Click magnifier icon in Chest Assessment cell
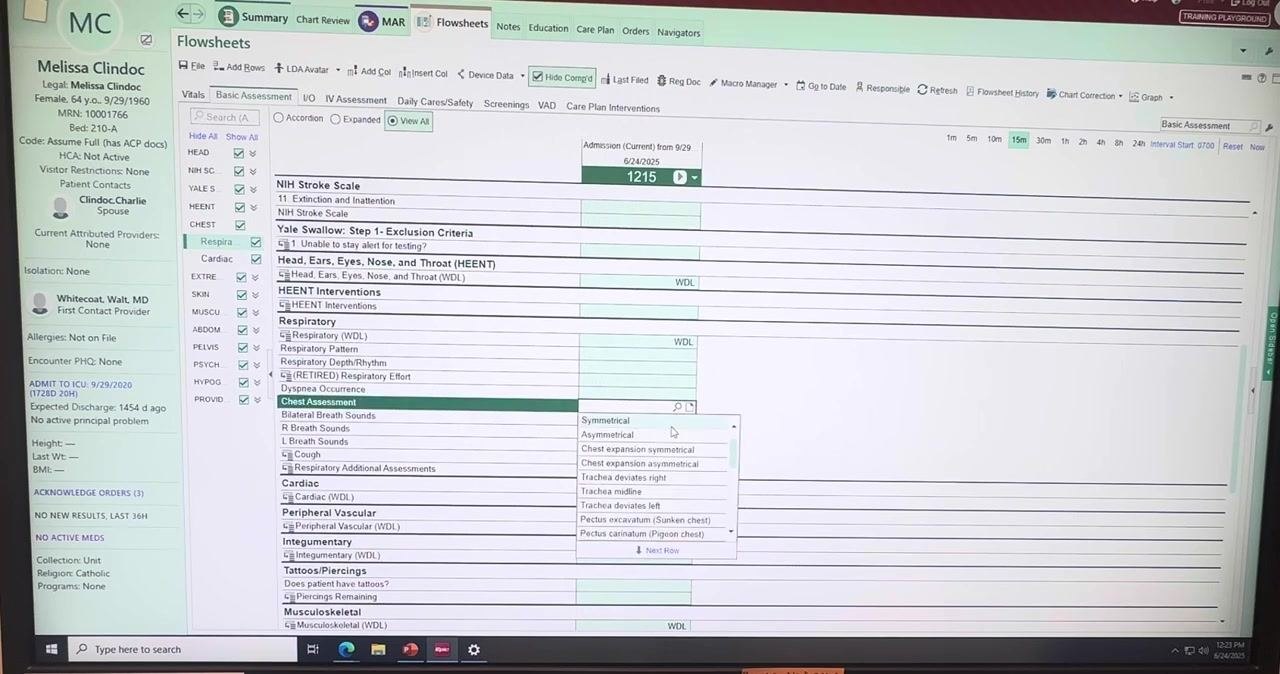The width and height of the screenshot is (1280, 674). click(677, 407)
